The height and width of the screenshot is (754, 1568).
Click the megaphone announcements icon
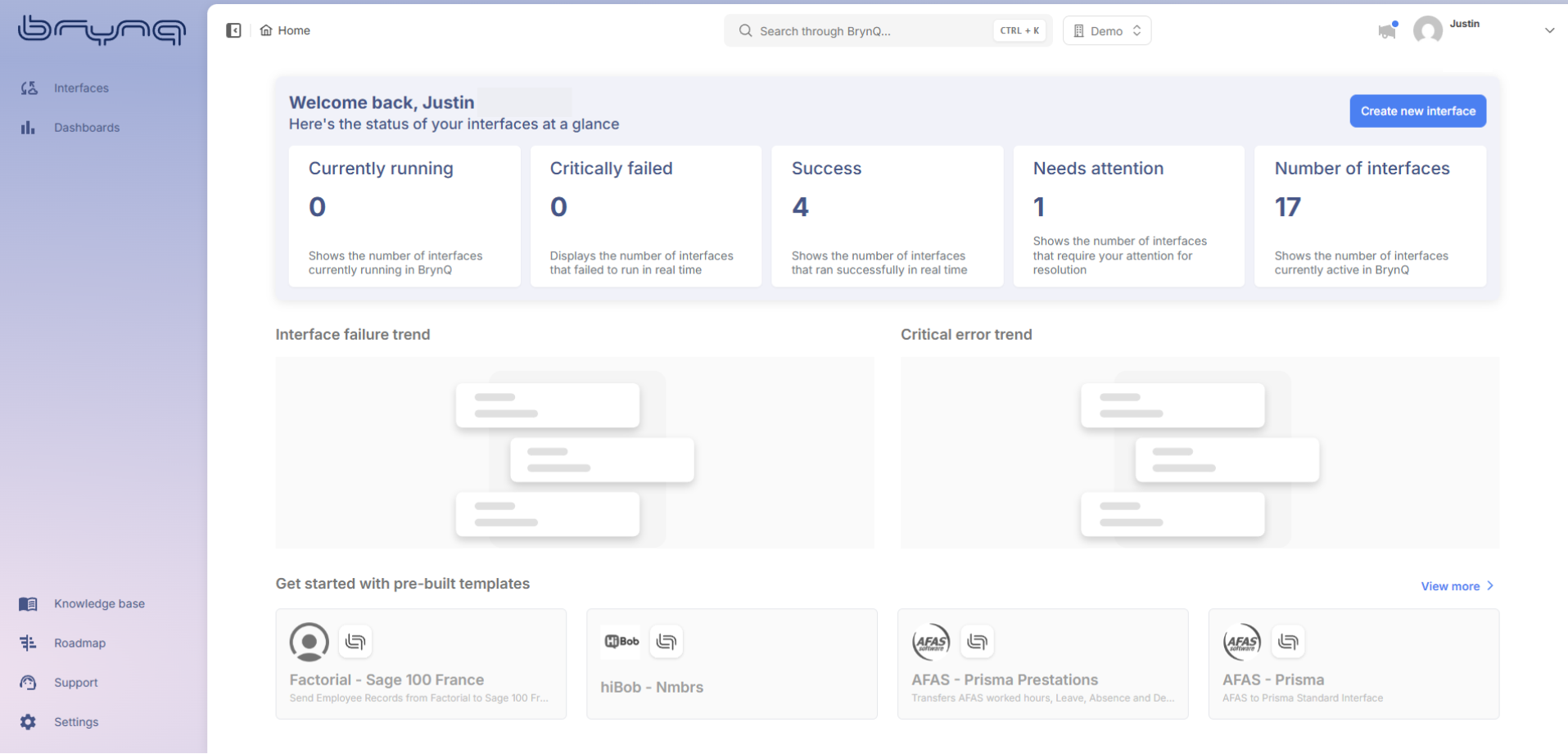coord(1387,31)
